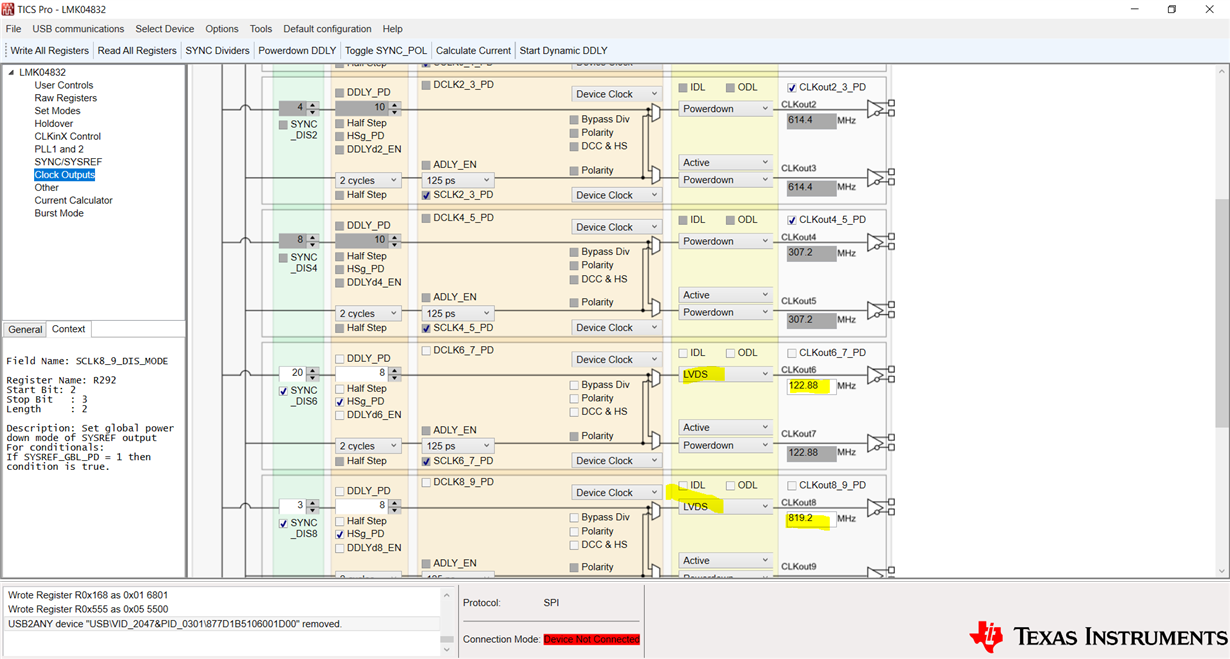
Task: Click the CLKout6 frequency field 122.88
Action: (809, 386)
